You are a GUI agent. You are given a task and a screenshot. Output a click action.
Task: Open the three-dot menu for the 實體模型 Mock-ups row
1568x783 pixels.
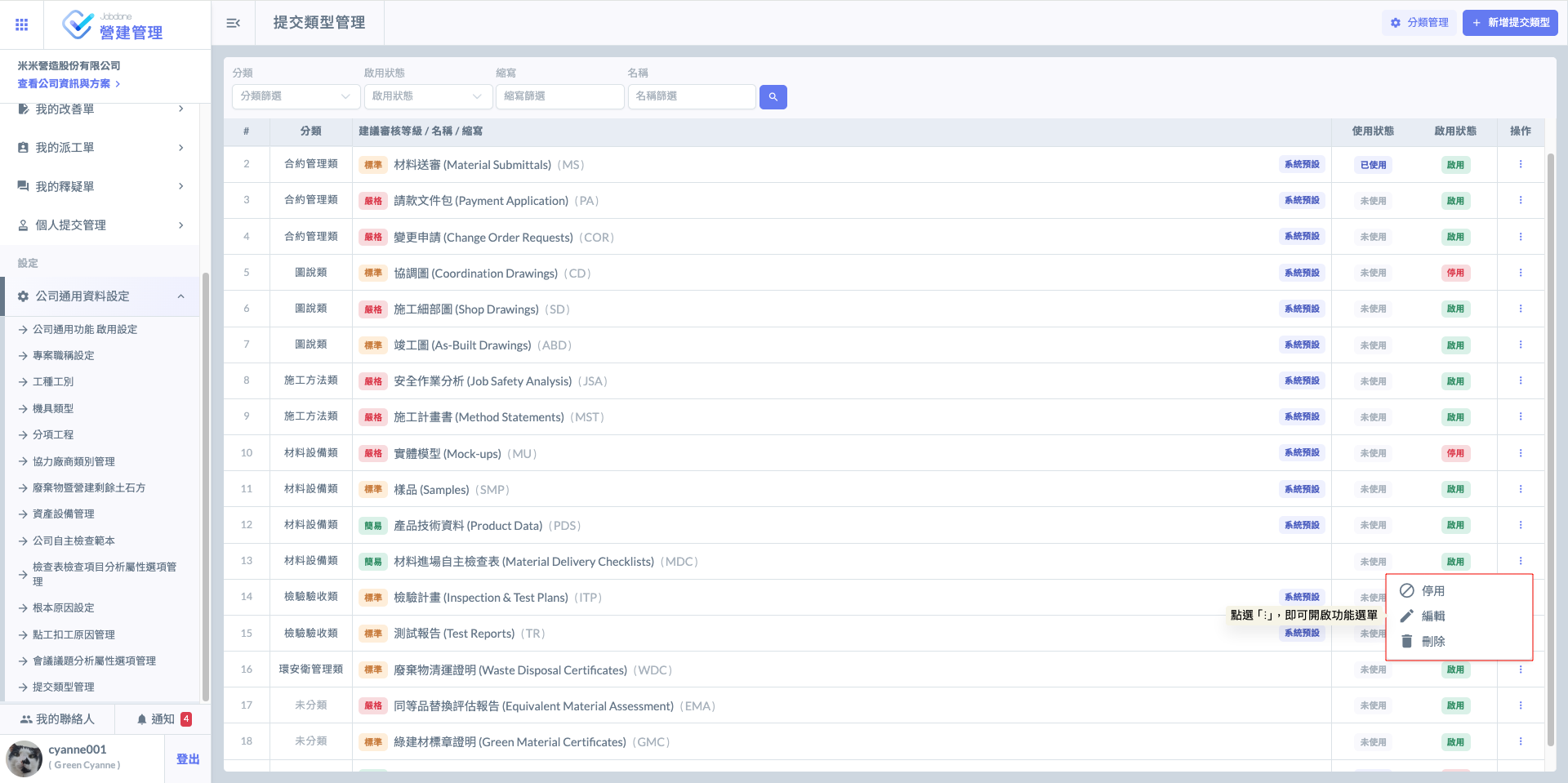1520,453
